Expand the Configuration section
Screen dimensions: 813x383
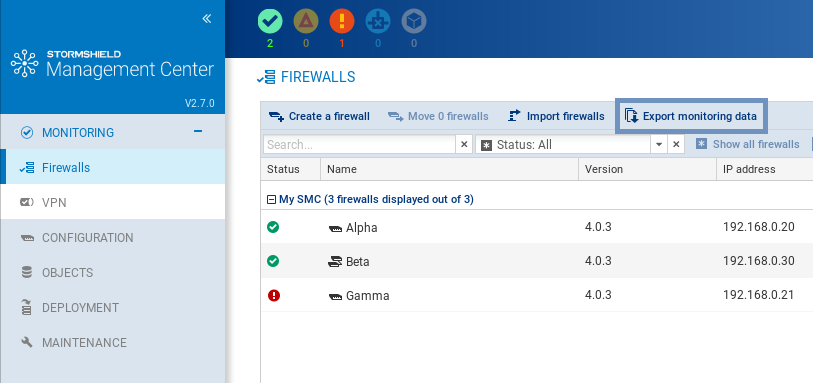[x=113, y=237]
